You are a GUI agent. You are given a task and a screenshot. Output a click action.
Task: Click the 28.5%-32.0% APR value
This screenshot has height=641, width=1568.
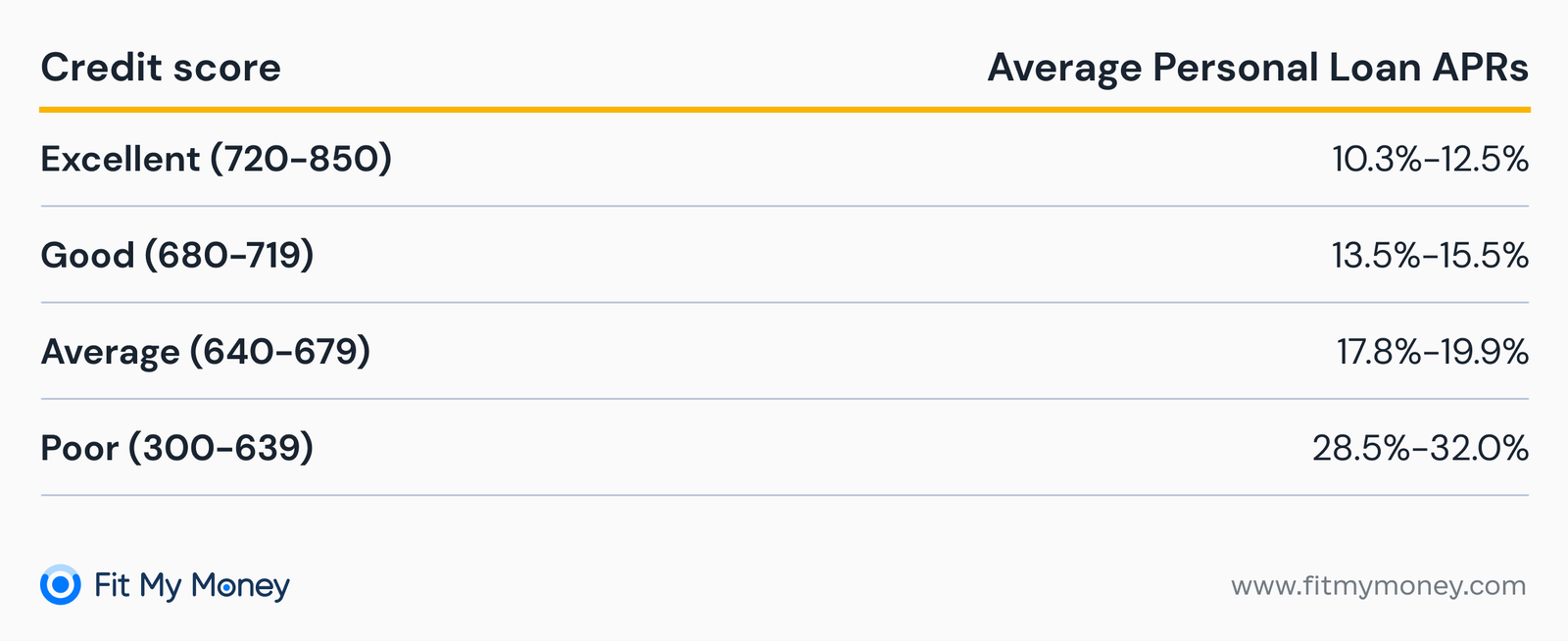pyautogui.click(x=1420, y=448)
